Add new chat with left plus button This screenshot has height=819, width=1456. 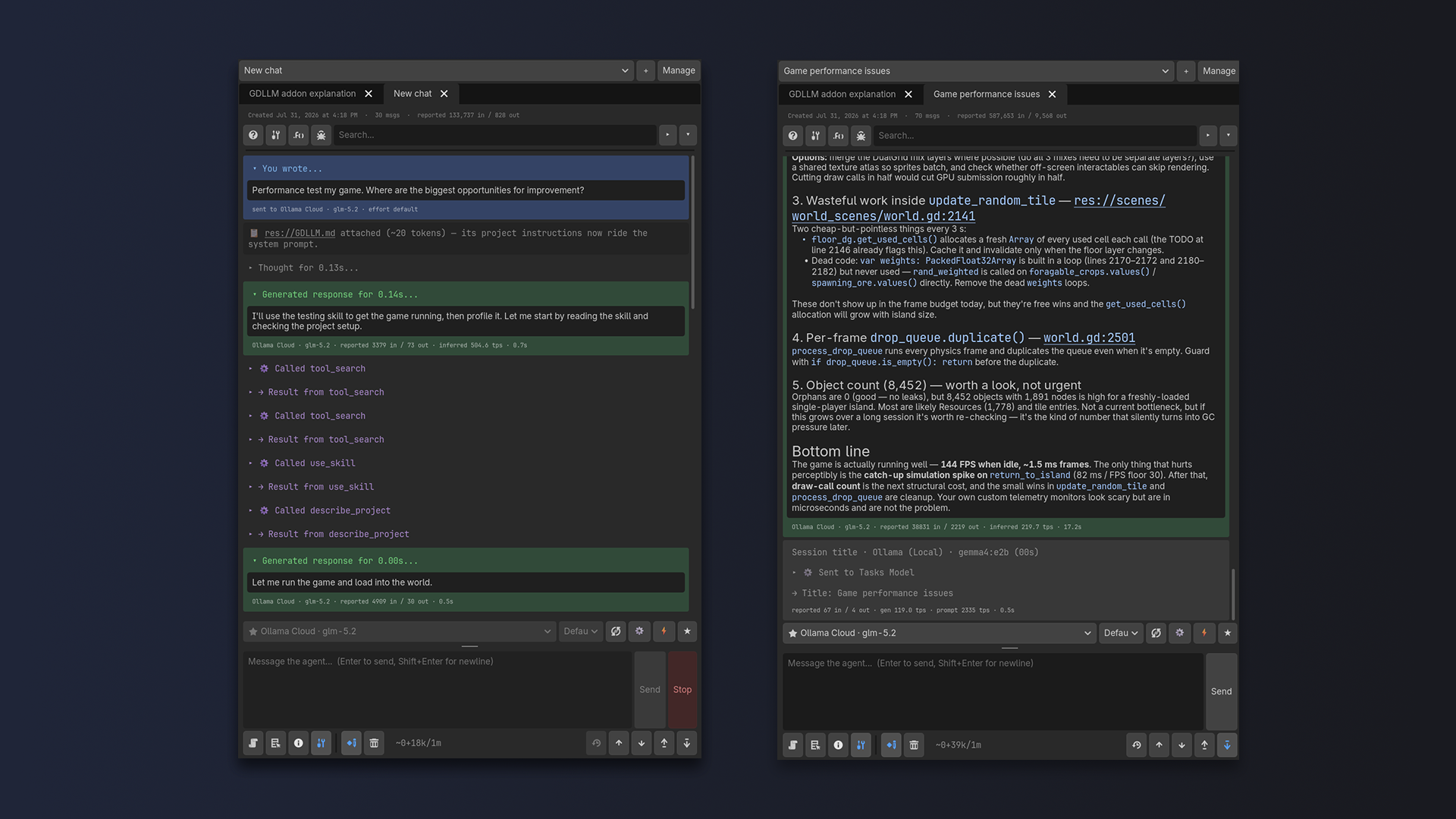coord(645,71)
